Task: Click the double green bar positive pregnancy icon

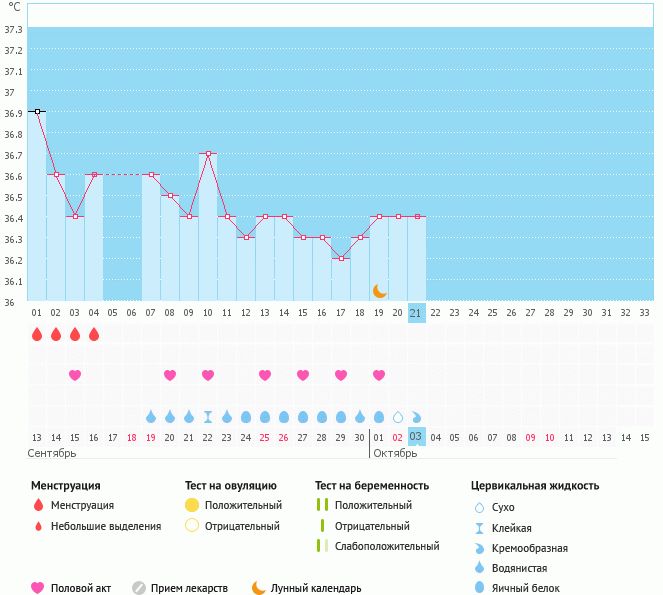Action: click(322, 505)
